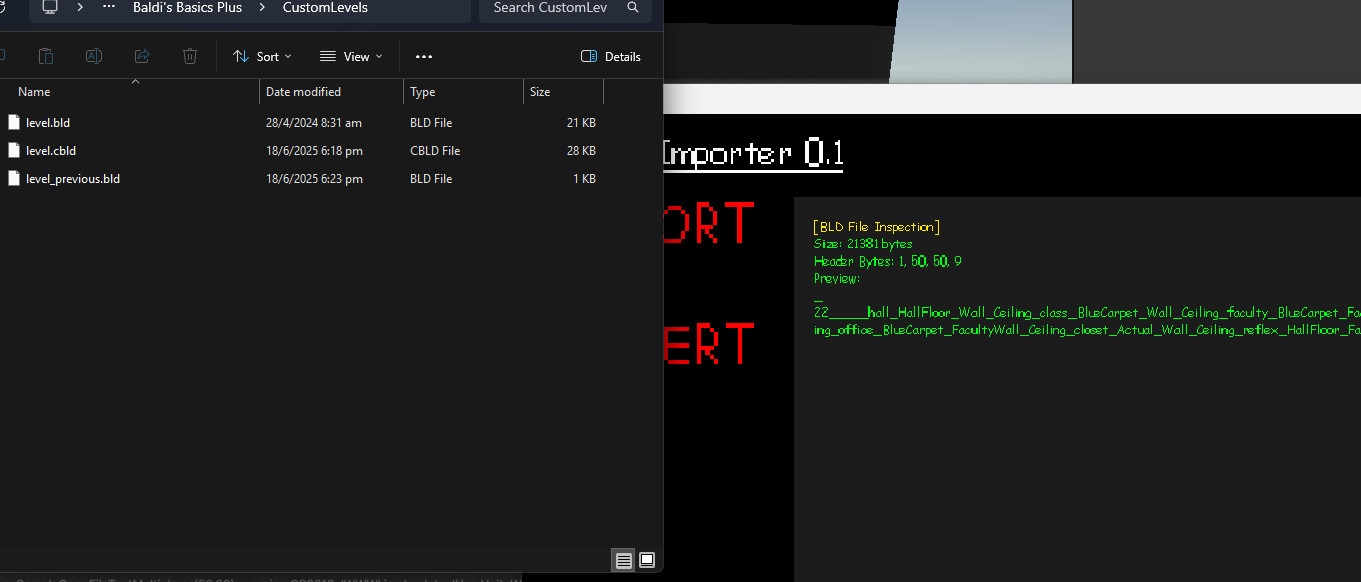This screenshot has width=1361, height=582.
Task: Select the large thumbnails view icon at bottom right
Action: point(646,560)
